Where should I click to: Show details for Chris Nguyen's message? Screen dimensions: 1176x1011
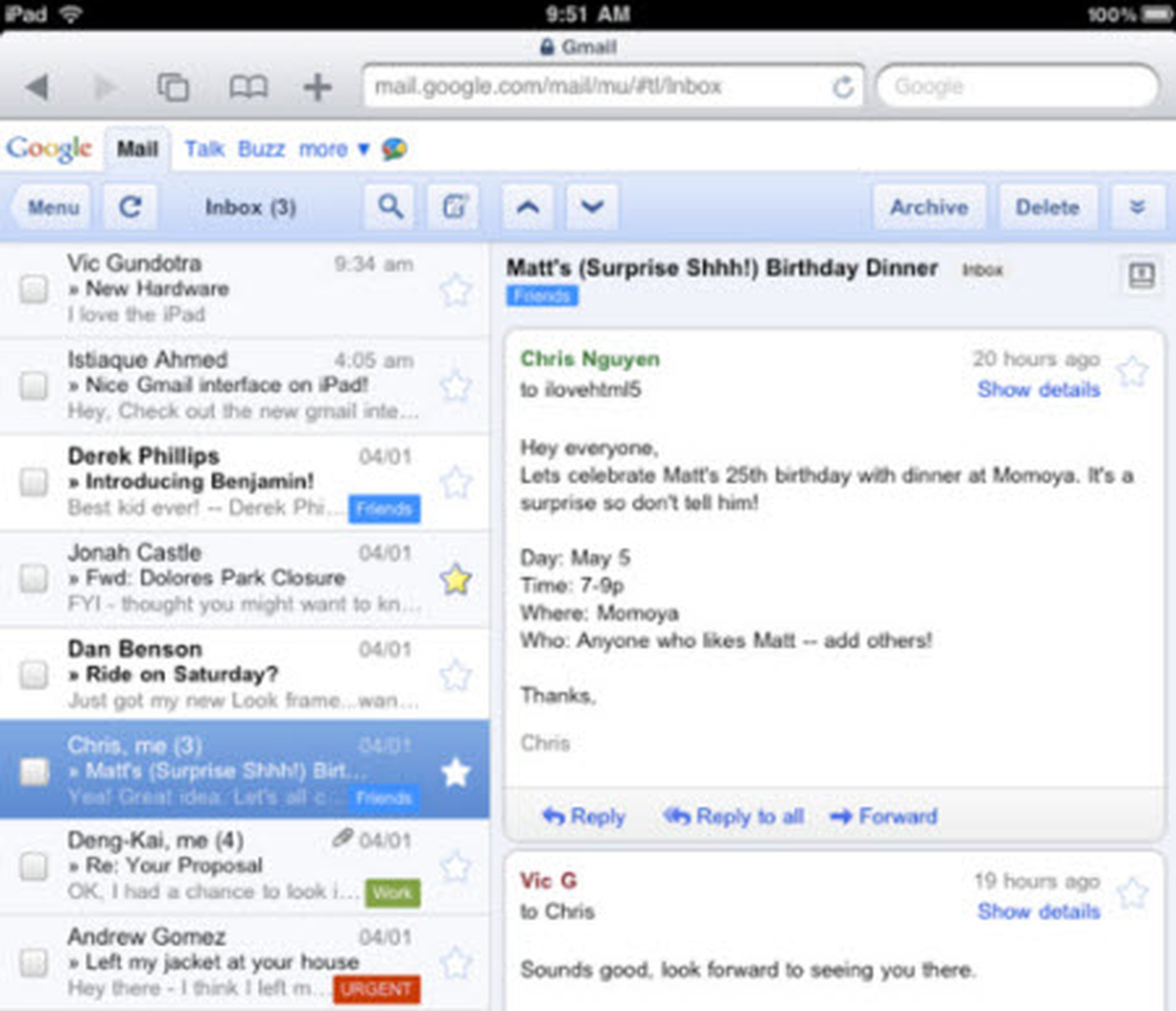click(1038, 389)
